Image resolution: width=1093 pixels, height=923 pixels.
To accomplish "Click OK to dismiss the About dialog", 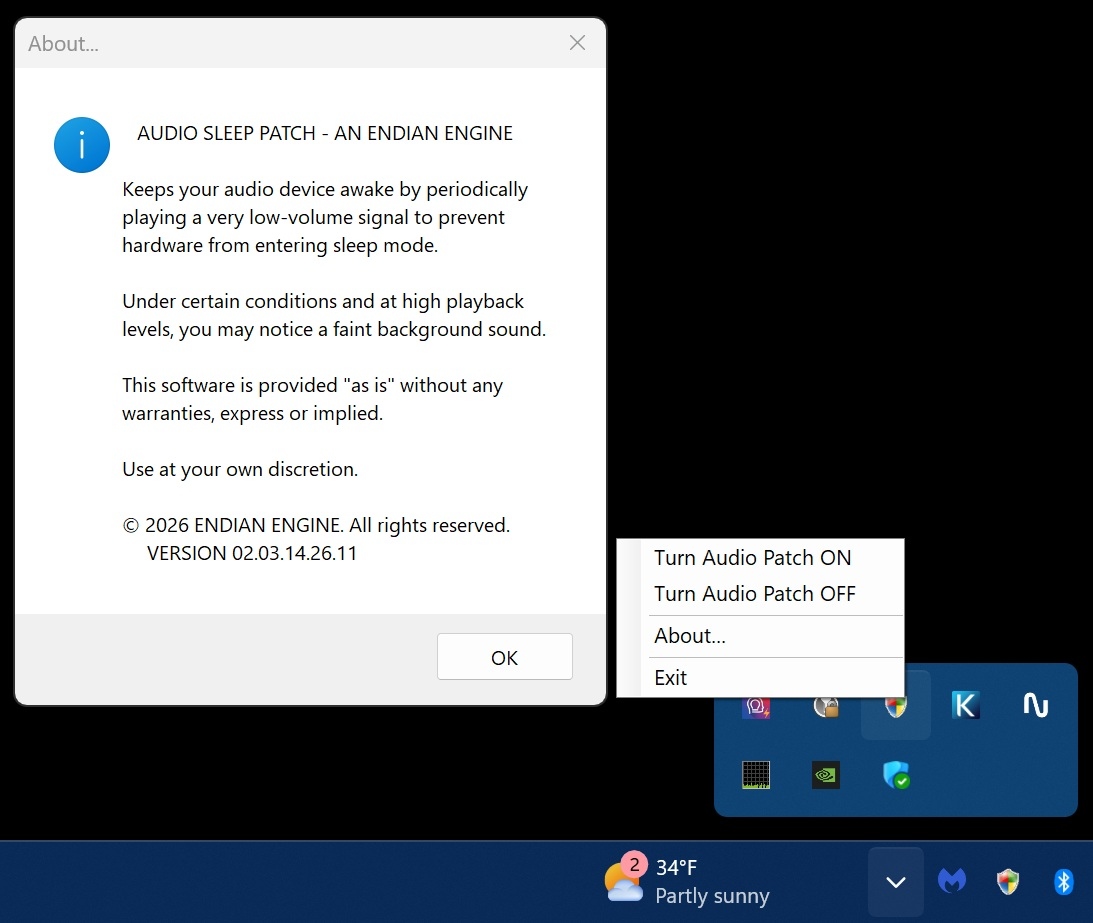I will (x=504, y=657).
